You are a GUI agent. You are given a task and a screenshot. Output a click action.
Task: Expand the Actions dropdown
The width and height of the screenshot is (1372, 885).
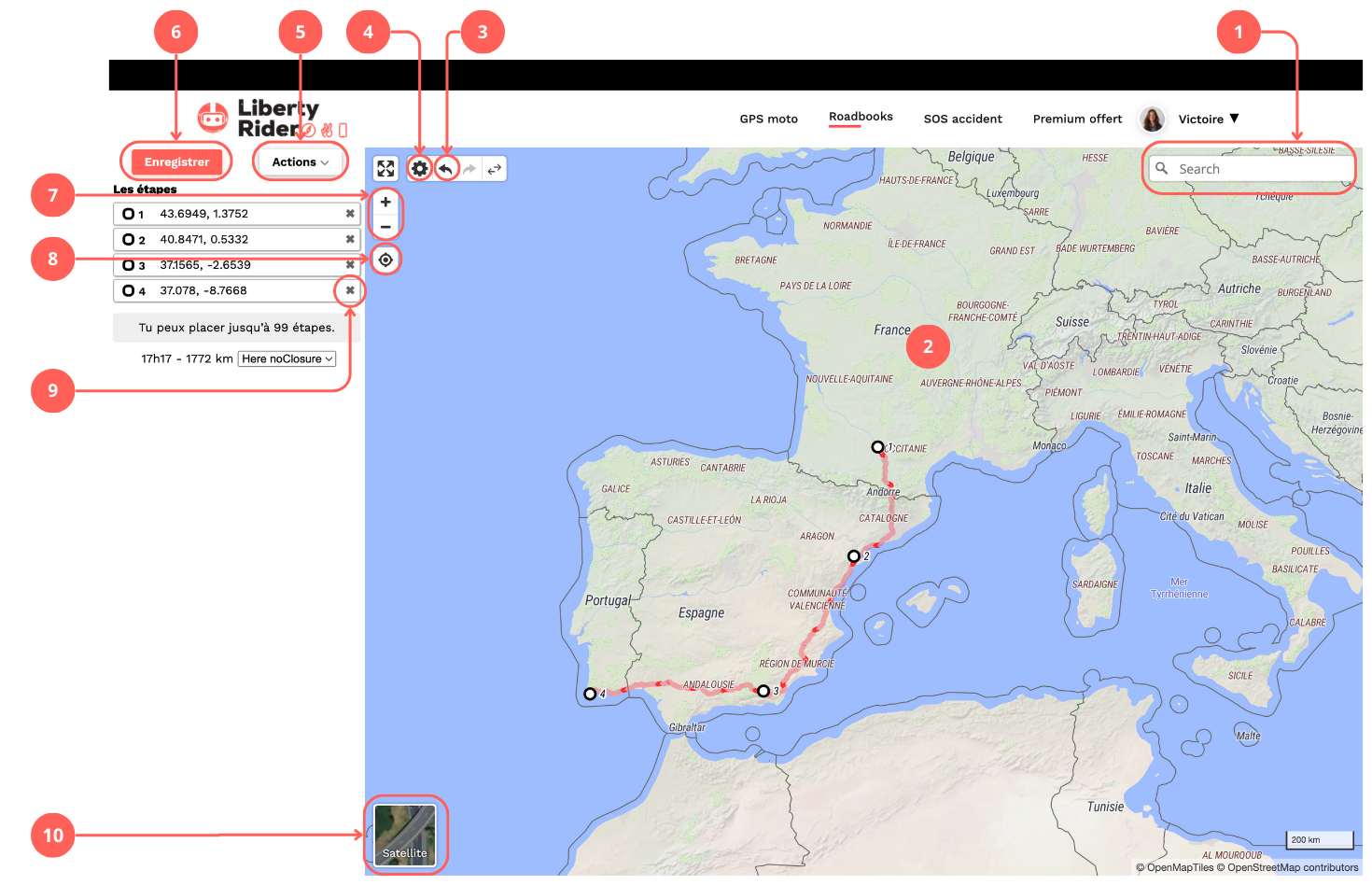pyautogui.click(x=300, y=162)
